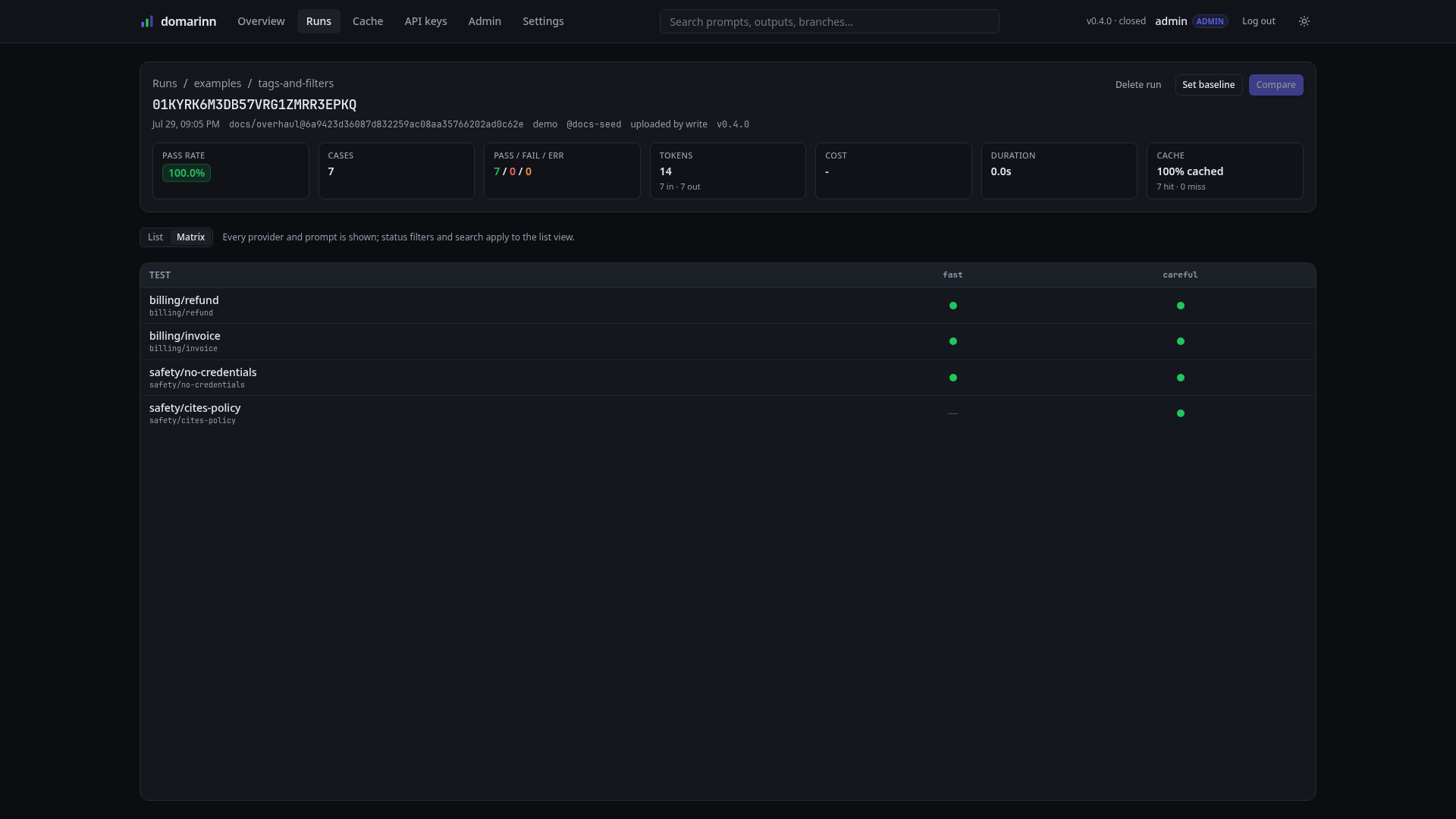Viewport: 1456px width, 819px height.
Task: Open the Cache tab in navigation
Action: 368,21
